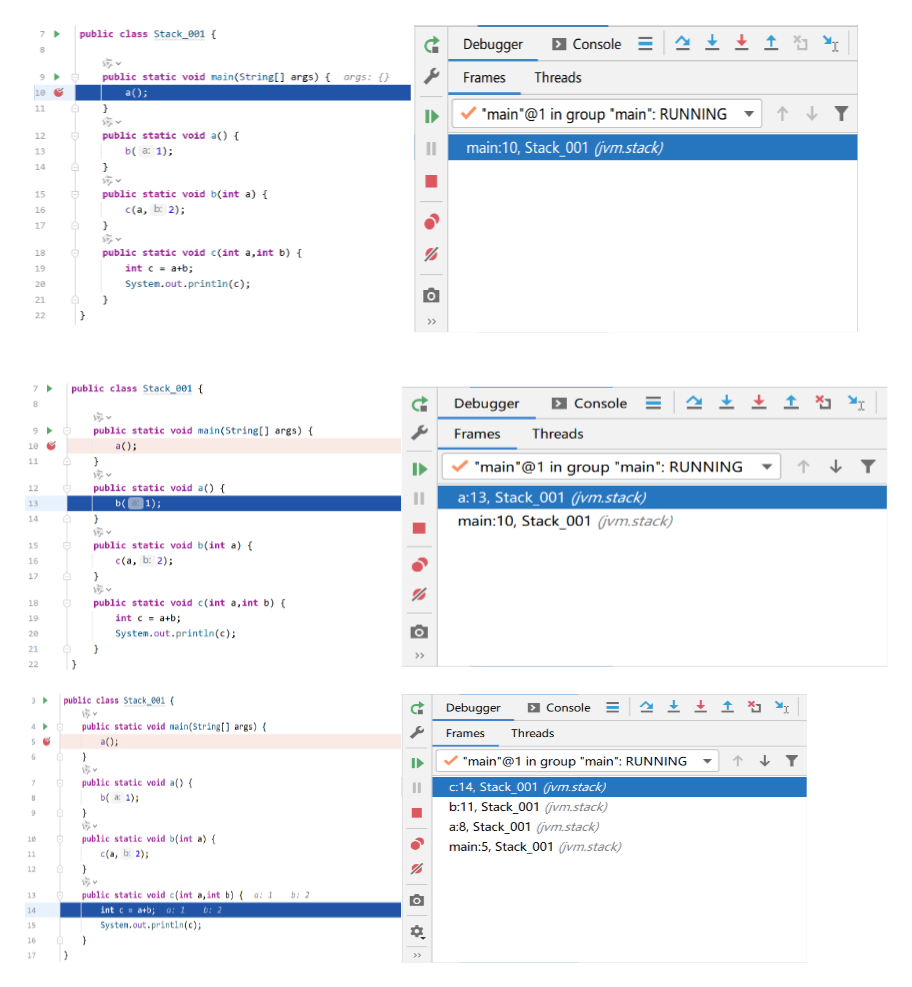The width and height of the screenshot is (912, 987).
Task: Toggle breakpoint on line 5 in editor highlighting line 14
Action: pos(47,742)
